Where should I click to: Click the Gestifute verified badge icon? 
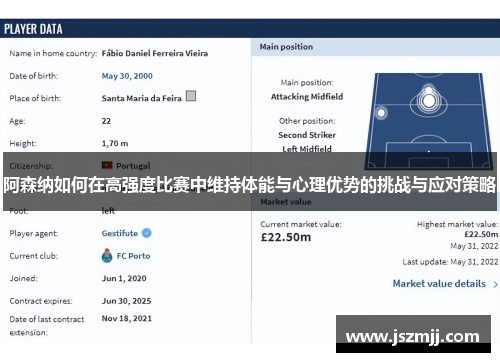147,233
